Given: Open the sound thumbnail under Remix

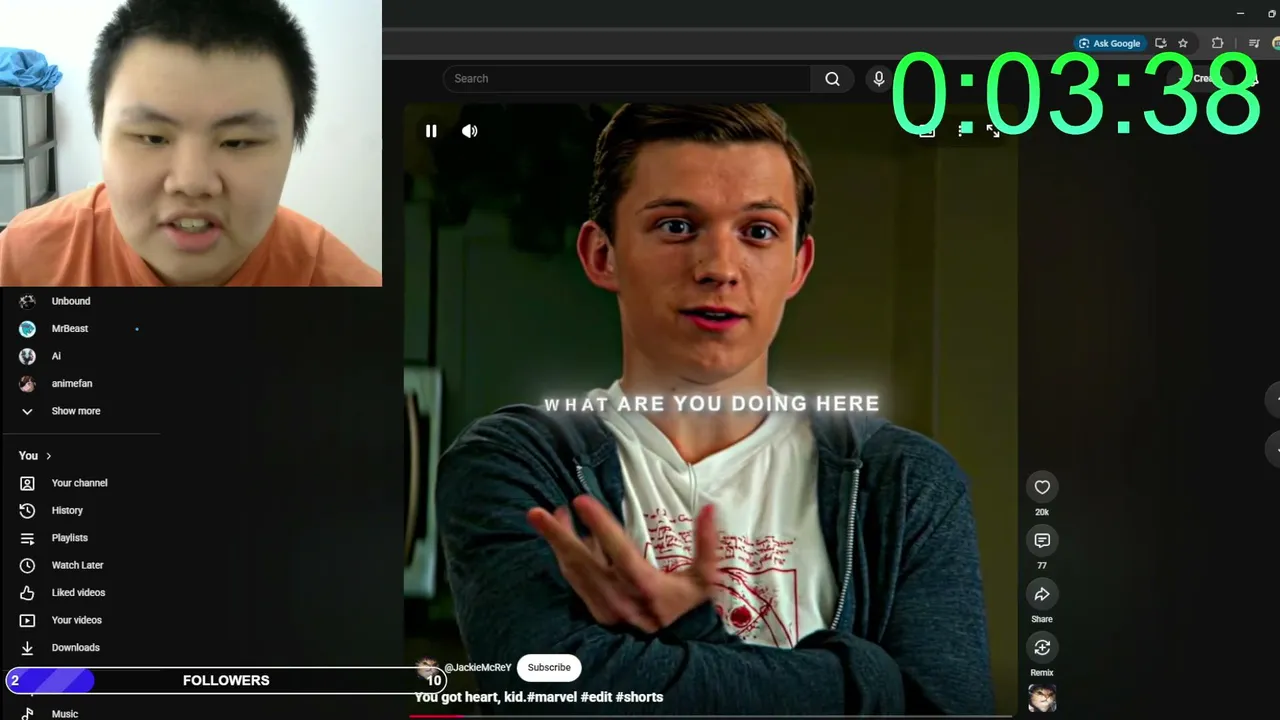Looking at the screenshot, I should pyautogui.click(x=1042, y=697).
